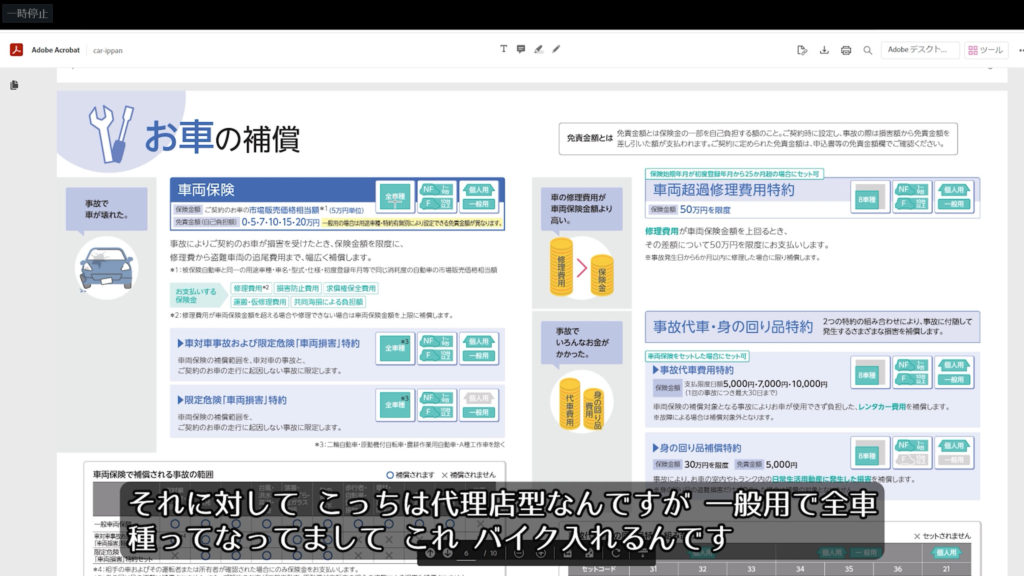The height and width of the screenshot is (576, 1024).
Task: Click the download icon in toolbar
Action: (824, 50)
